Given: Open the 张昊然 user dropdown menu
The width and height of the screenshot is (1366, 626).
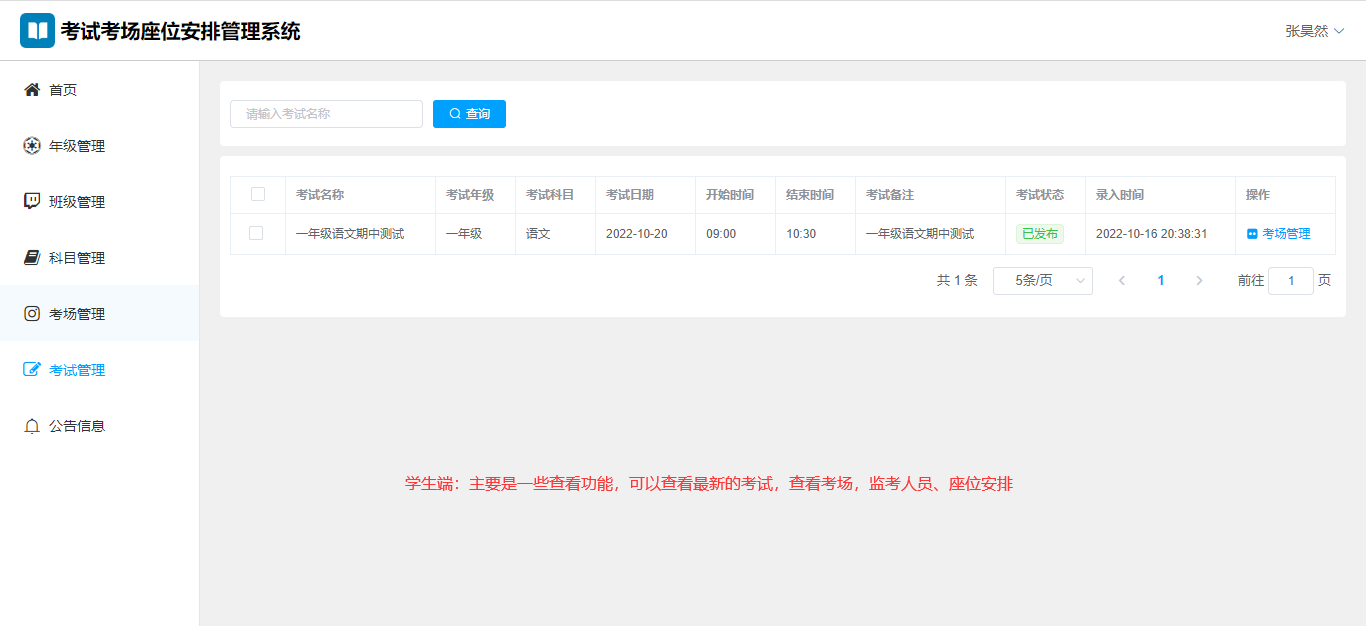Looking at the screenshot, I should click(x=1314, y=31).
